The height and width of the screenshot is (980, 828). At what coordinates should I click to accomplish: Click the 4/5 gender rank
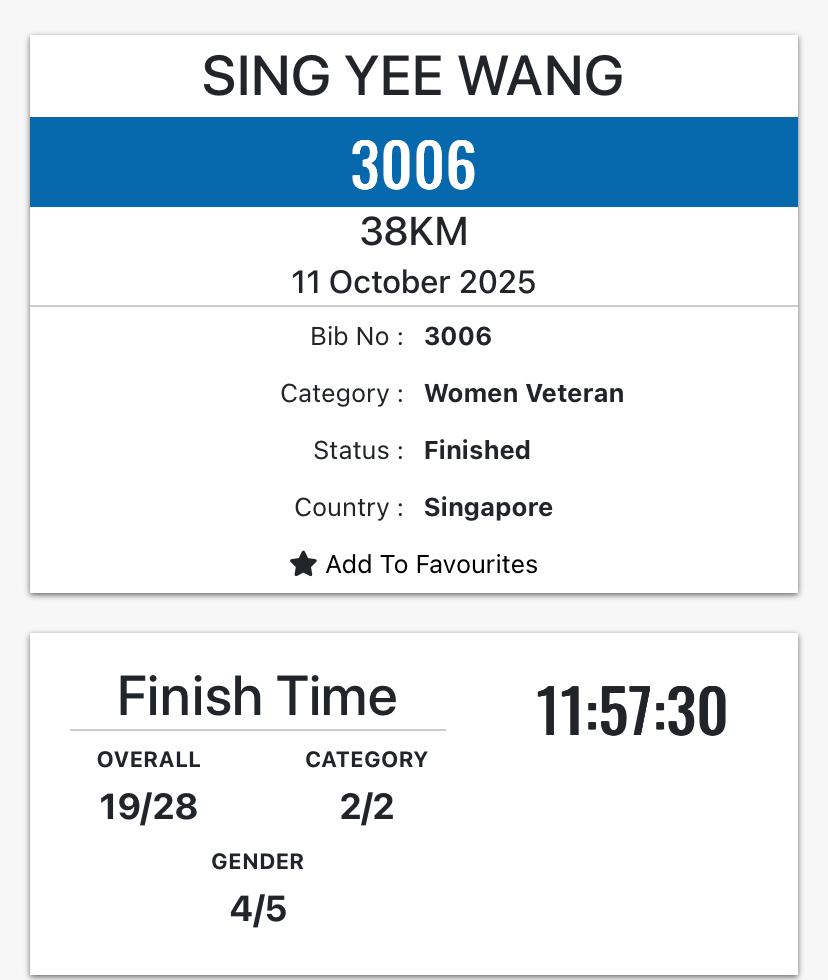click(258, 909)
